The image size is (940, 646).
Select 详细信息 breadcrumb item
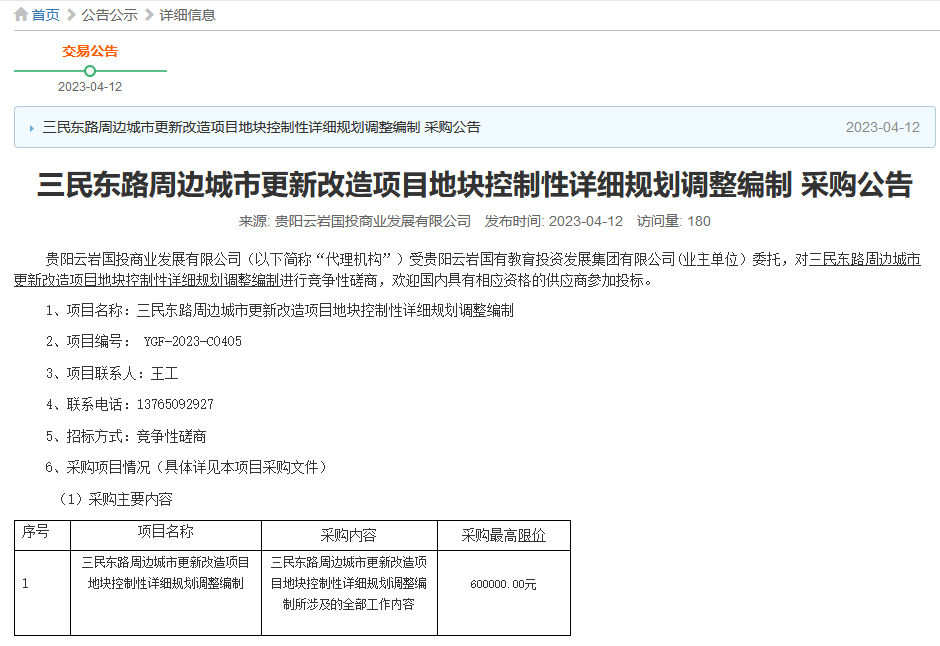(x=187, y=15)
